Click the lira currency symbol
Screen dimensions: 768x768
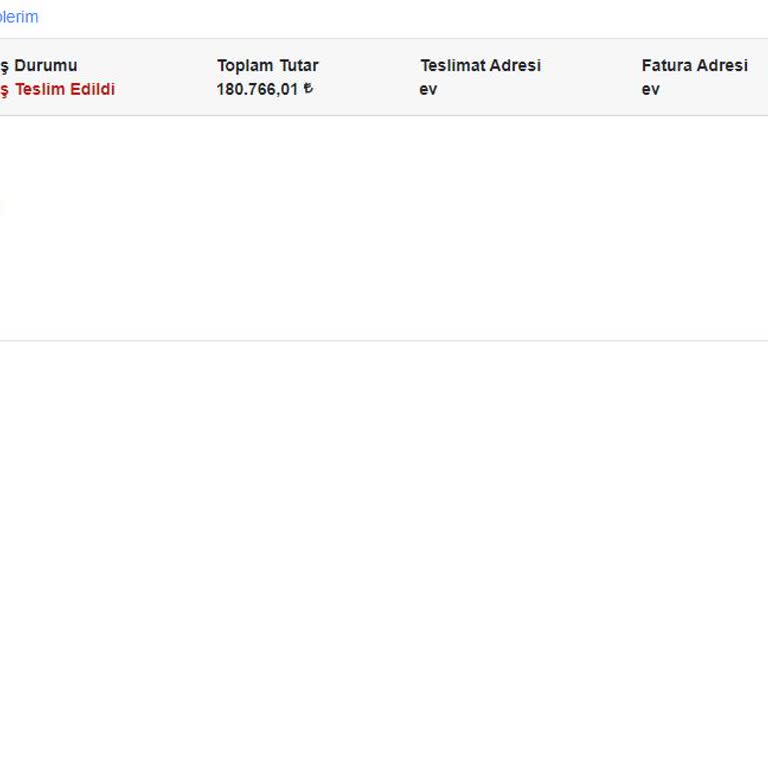tap(308, 89)
